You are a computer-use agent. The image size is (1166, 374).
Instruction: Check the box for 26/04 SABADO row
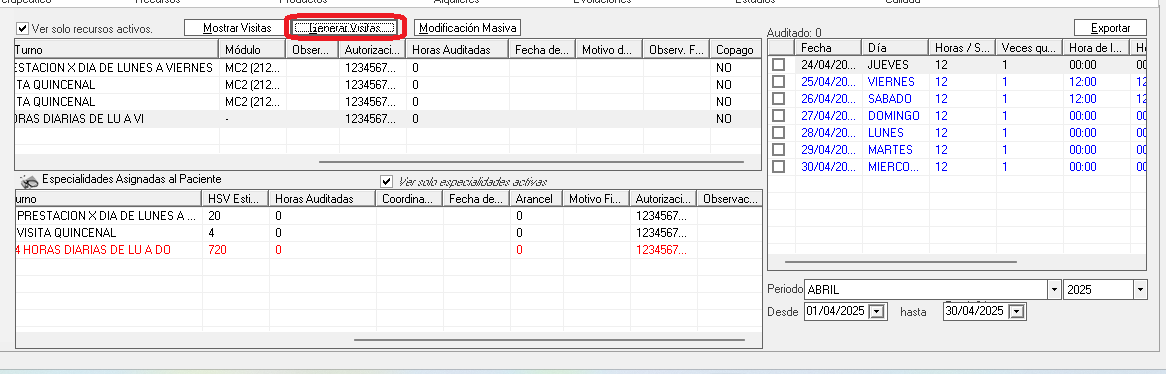point(779,99)
